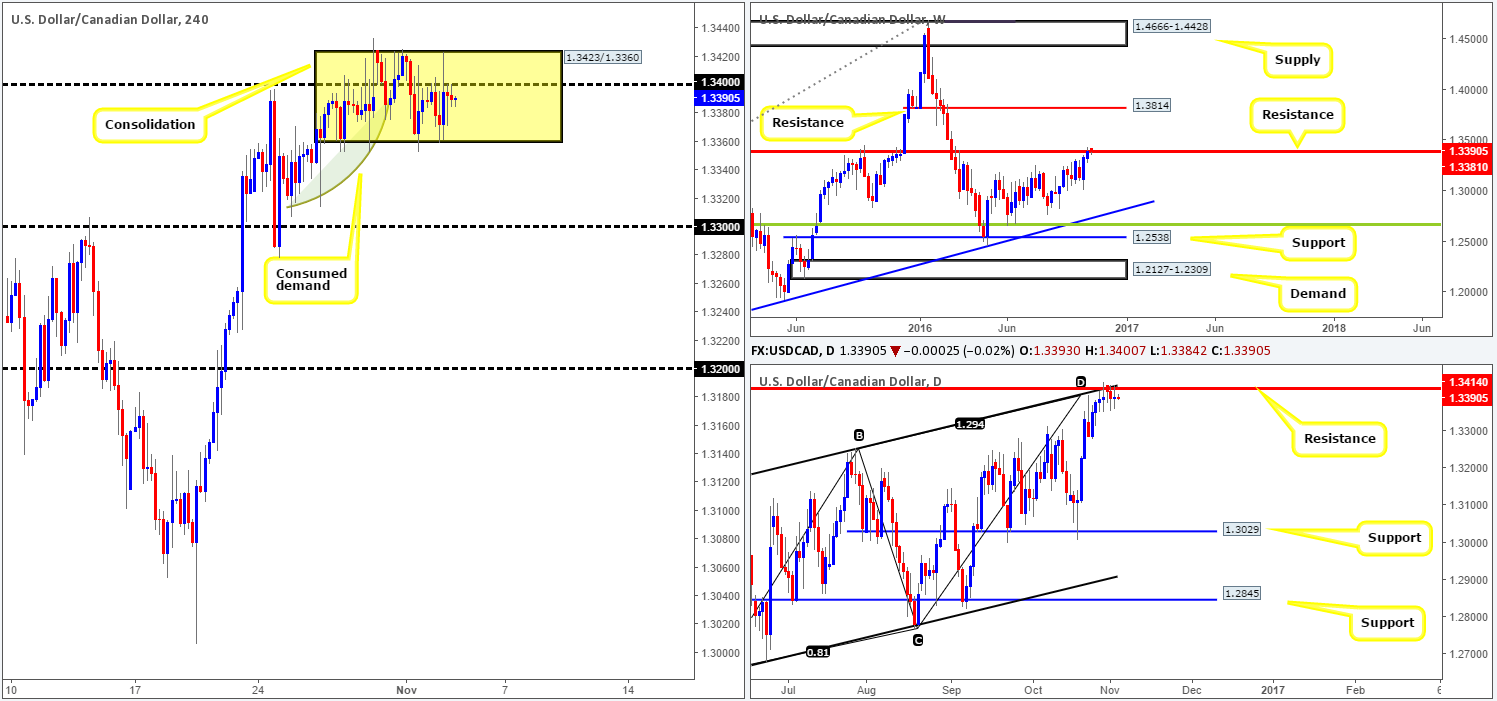The height and width of the screenshot is (701, 1497).
Task: Click the 1.2538 support level label
Action: pyautogui.click(x=1152, y=237)
